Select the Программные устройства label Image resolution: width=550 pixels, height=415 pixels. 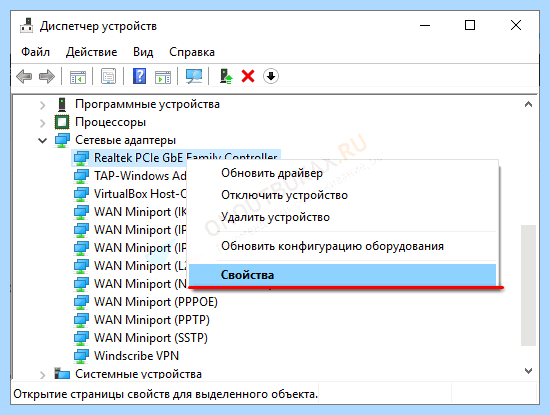147,104
